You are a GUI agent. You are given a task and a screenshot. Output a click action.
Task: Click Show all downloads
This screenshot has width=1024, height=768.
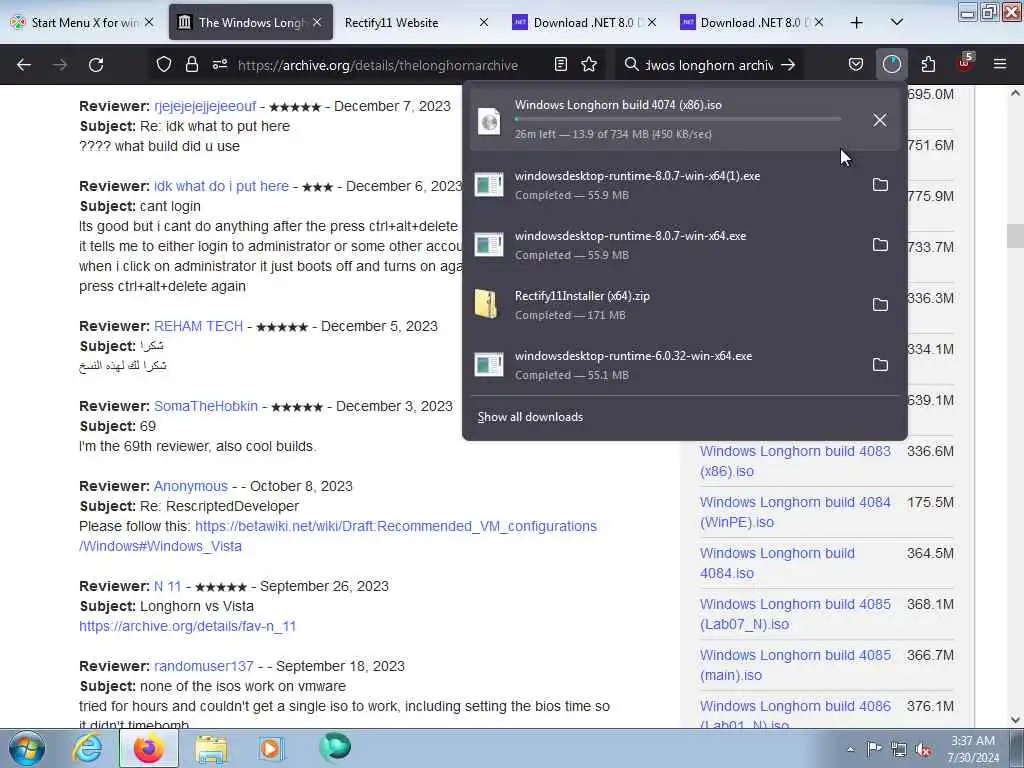[530, 417]
